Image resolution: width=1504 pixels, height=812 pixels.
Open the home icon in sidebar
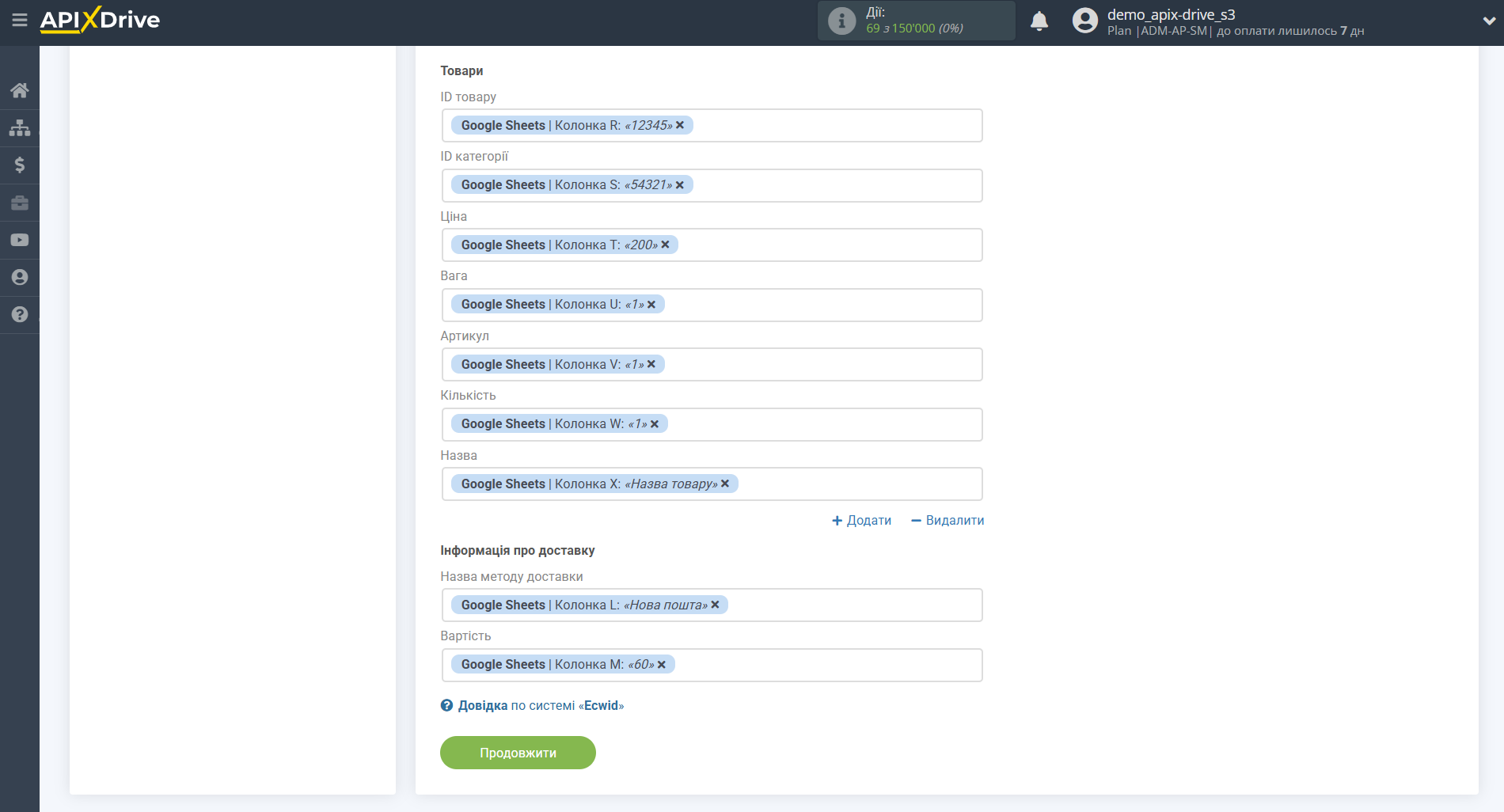pyautogui.click(x=20, y=90)
